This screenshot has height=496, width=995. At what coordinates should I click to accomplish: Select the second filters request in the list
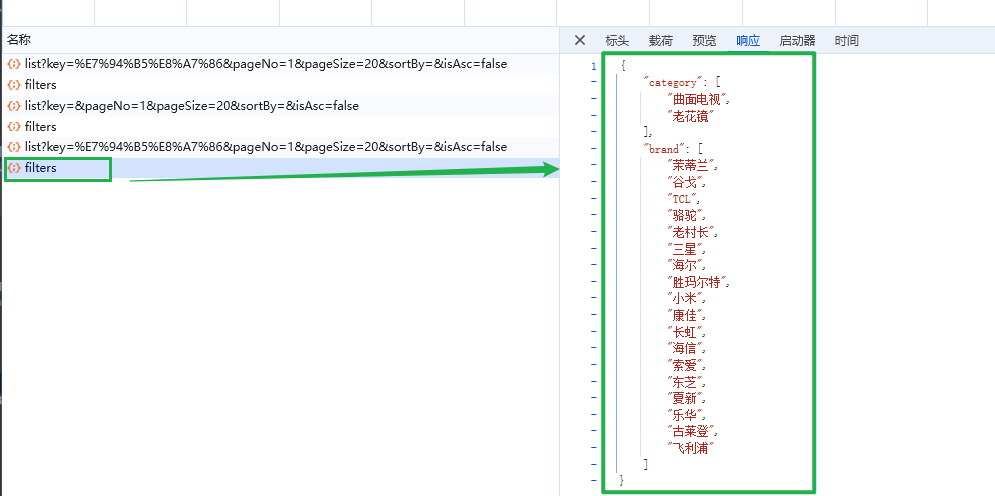[x=40, y=127]
